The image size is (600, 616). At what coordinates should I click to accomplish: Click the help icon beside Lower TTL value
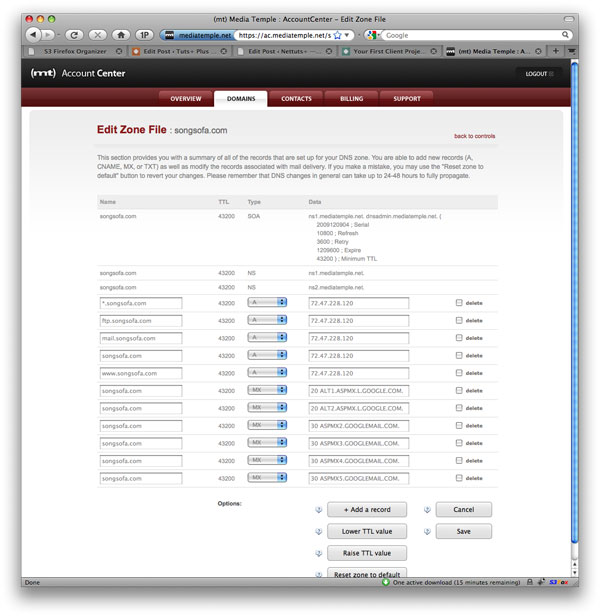point(319,532)
